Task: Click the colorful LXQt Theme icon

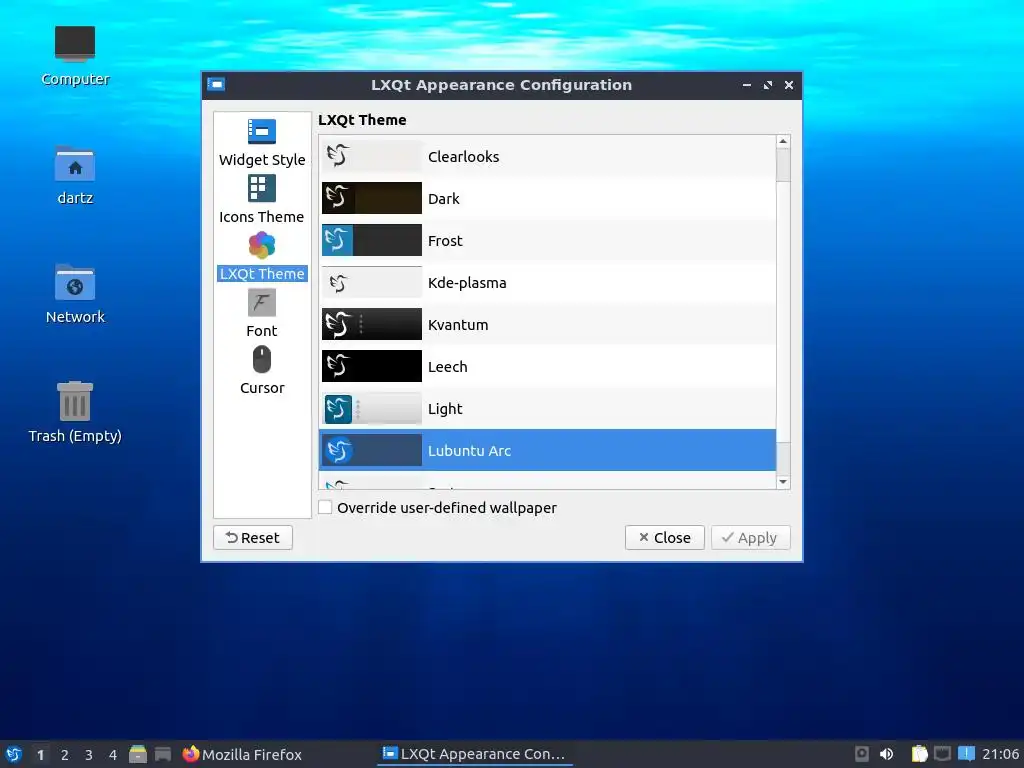Action: (262, 246)
